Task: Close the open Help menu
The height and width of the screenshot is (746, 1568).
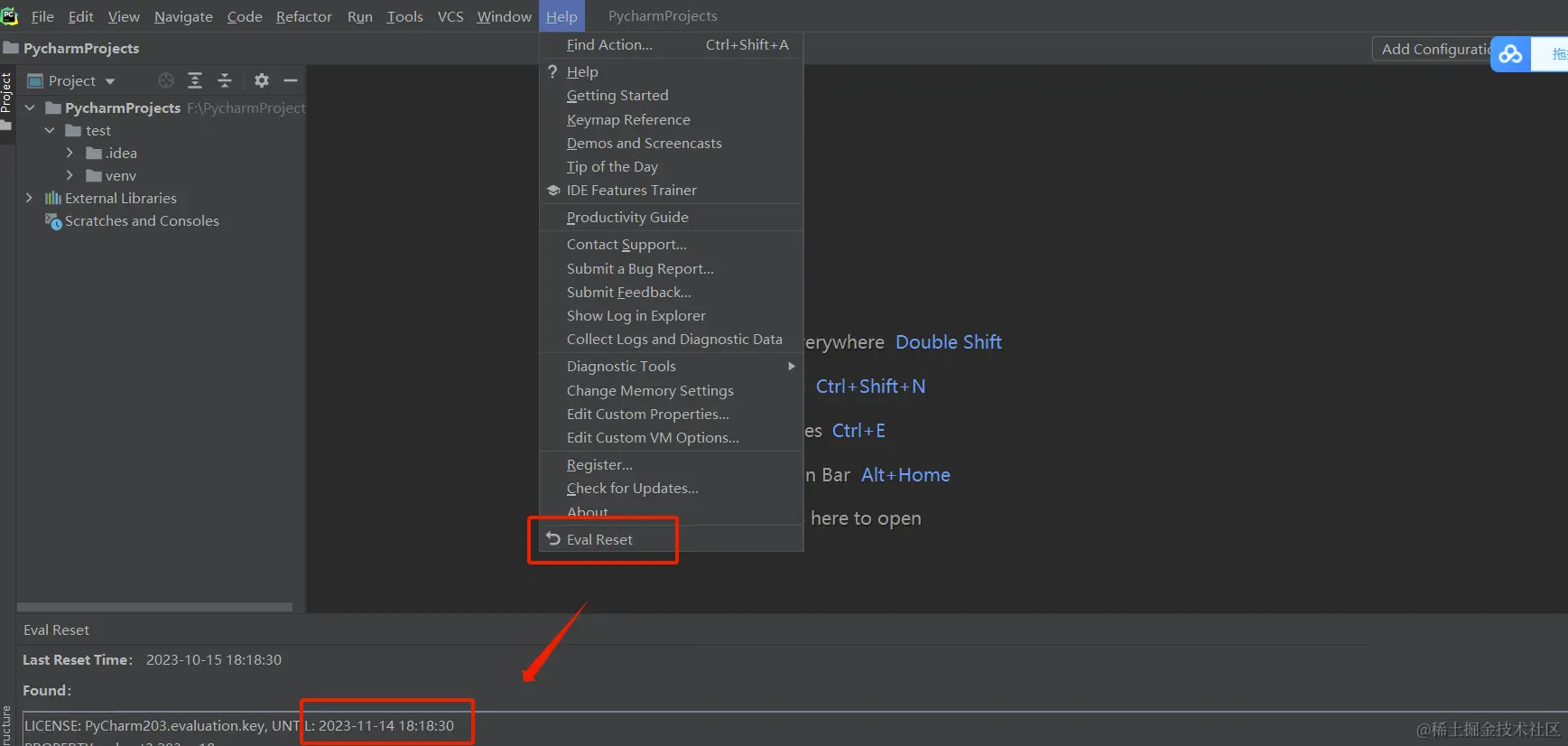Action: (x=561, y=16)
